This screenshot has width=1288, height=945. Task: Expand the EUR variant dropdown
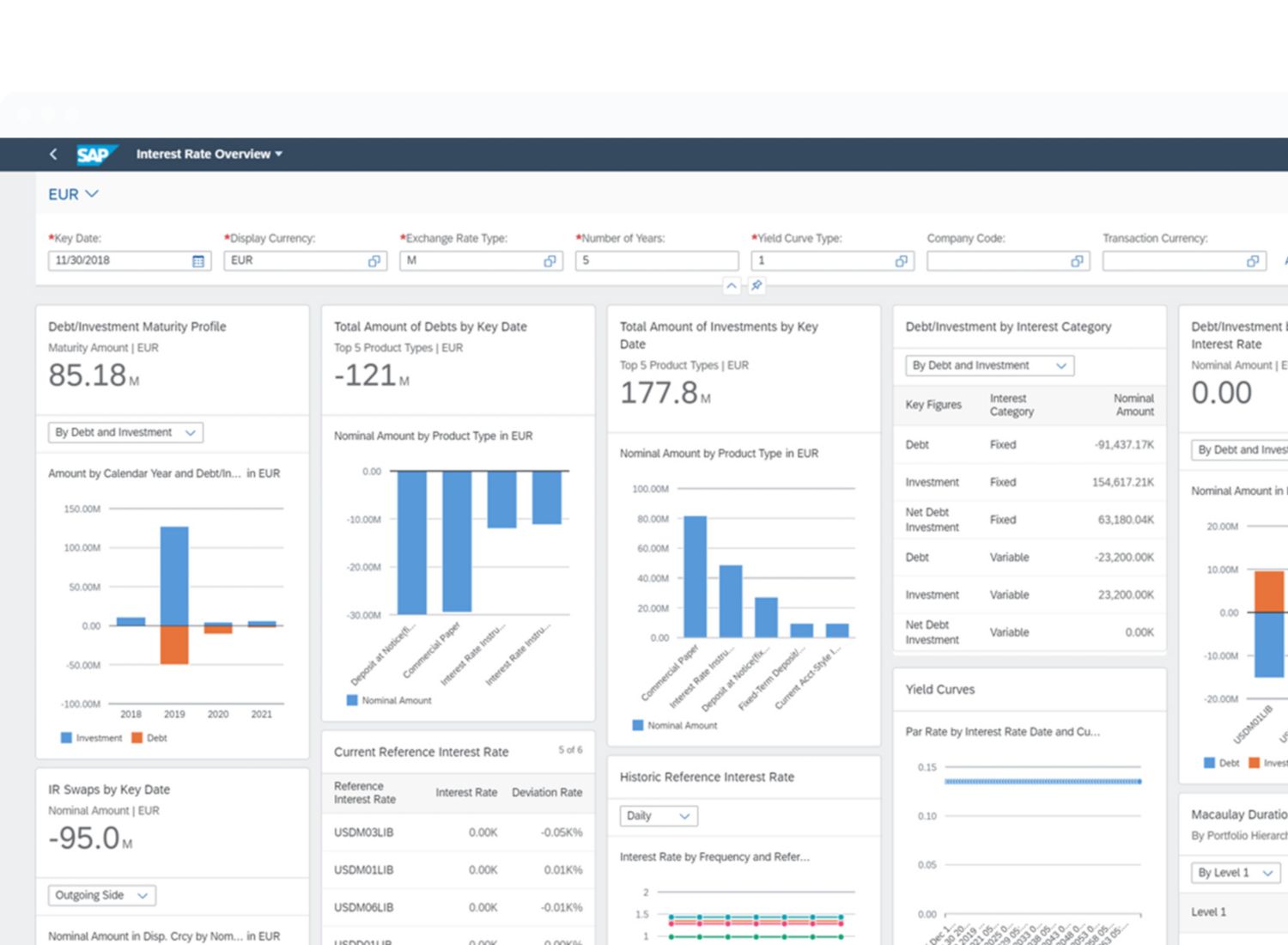tap(73, 194)
